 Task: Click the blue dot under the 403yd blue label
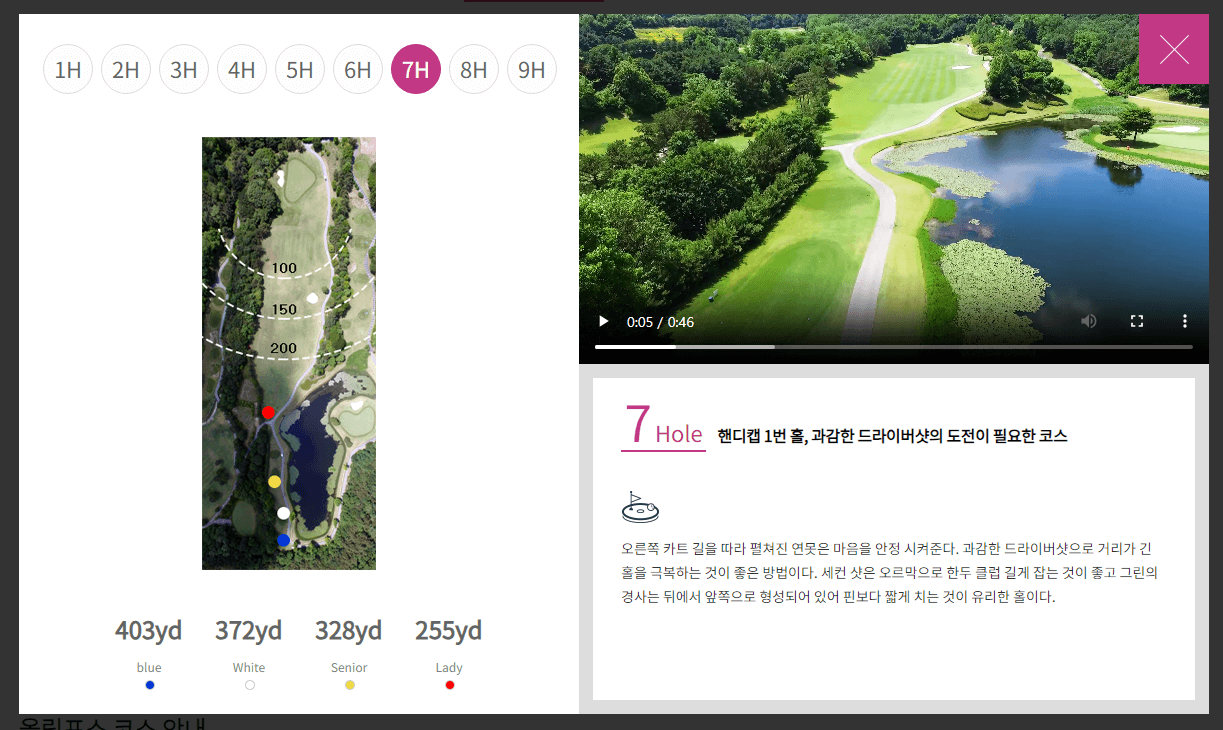pos(149,684)
